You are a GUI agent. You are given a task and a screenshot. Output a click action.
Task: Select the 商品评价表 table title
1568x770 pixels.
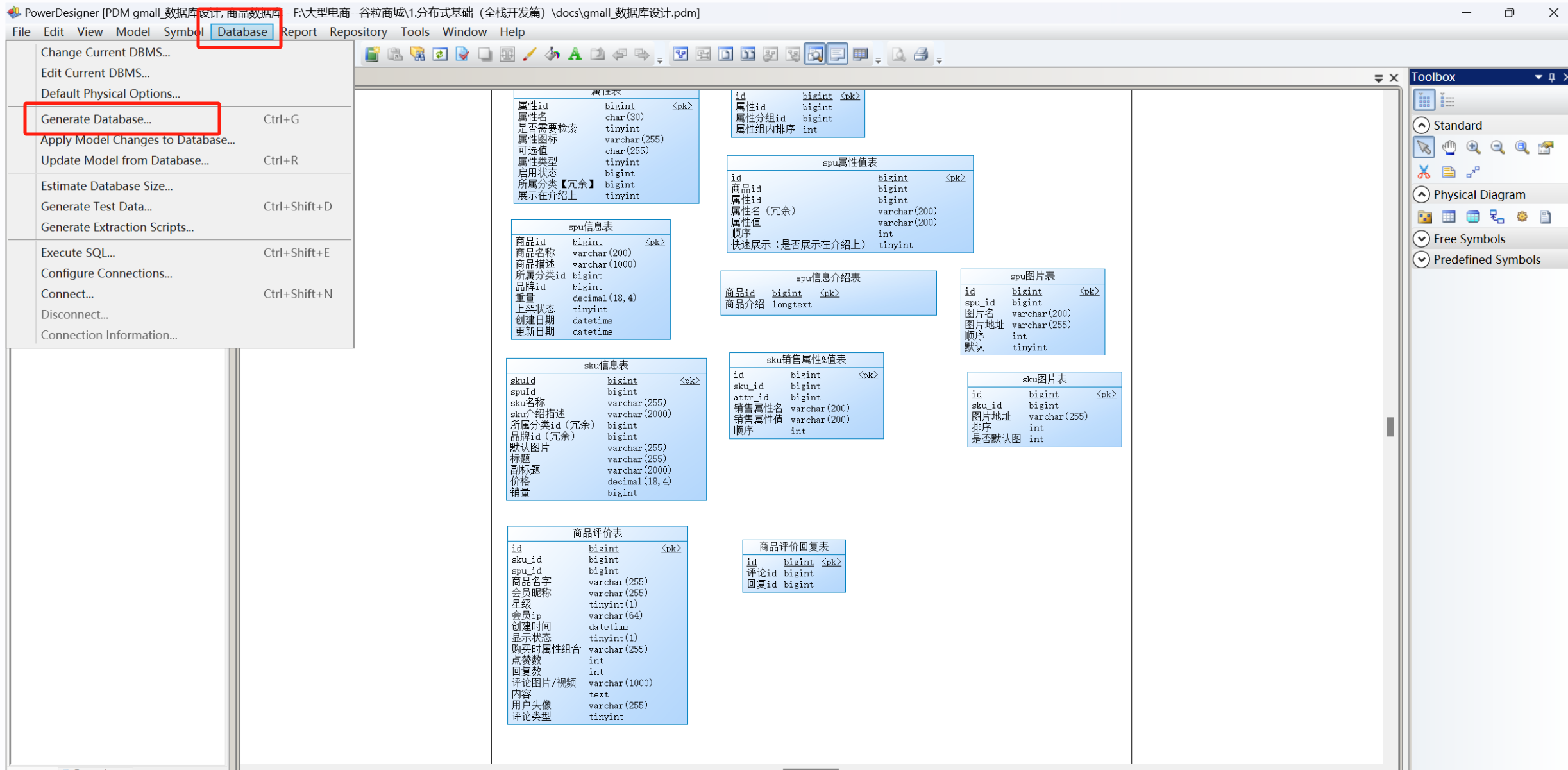(x=597, y=534)
